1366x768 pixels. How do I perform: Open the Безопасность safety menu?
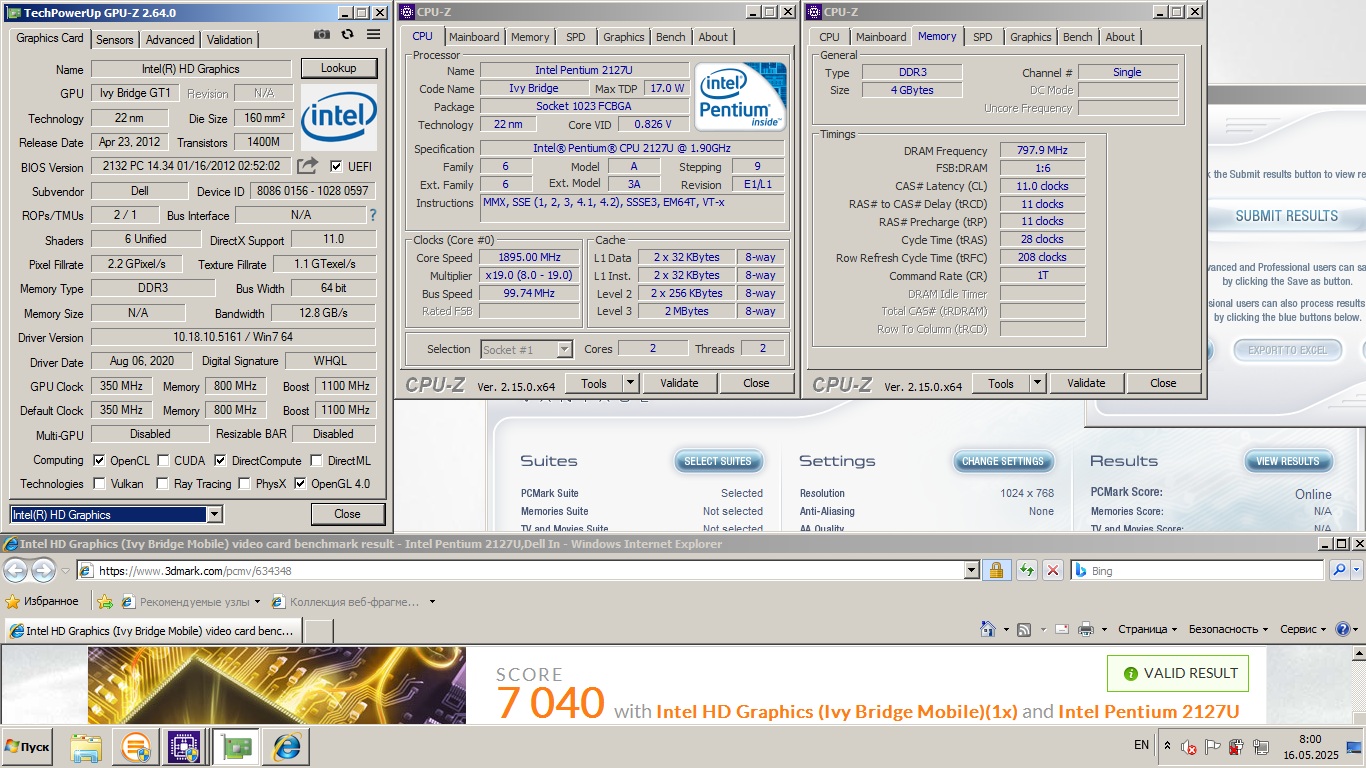coord(1228,629)
